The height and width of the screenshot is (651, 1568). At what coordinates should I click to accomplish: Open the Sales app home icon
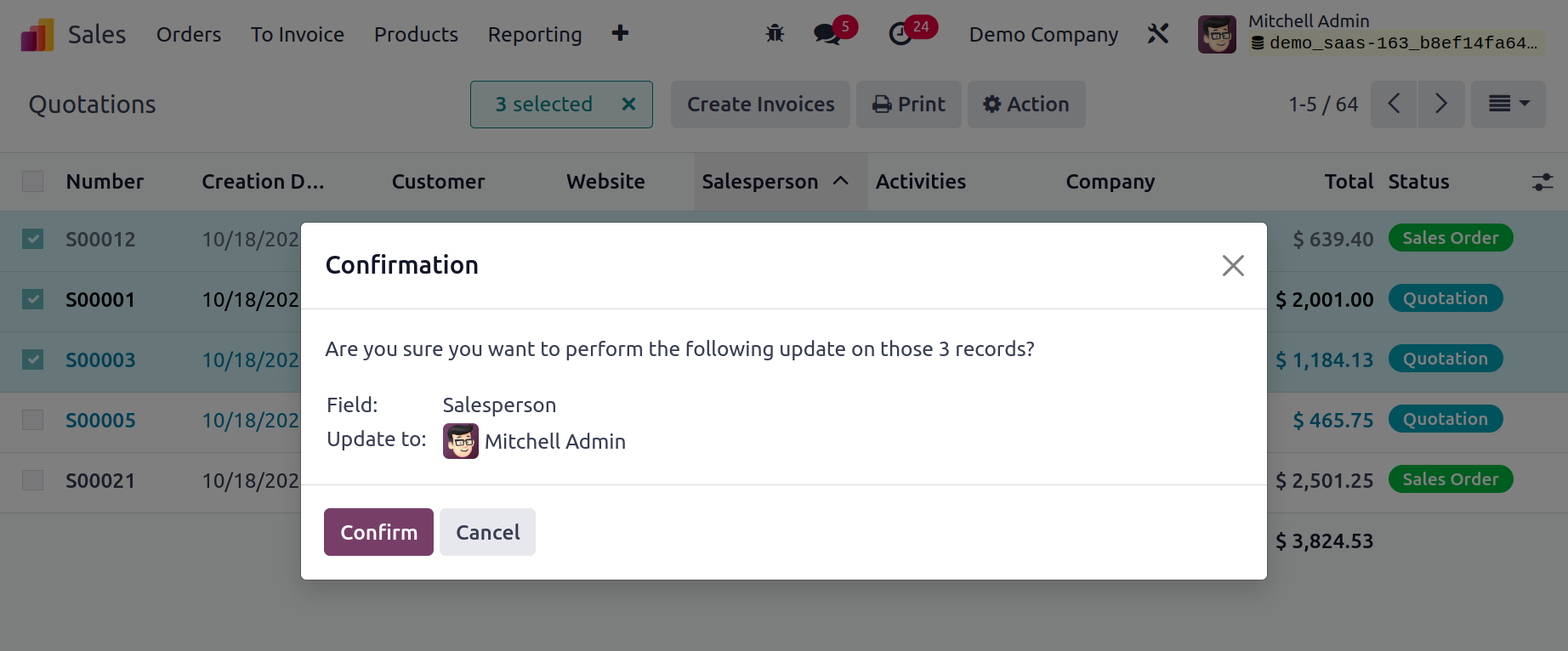click(37, 35)
